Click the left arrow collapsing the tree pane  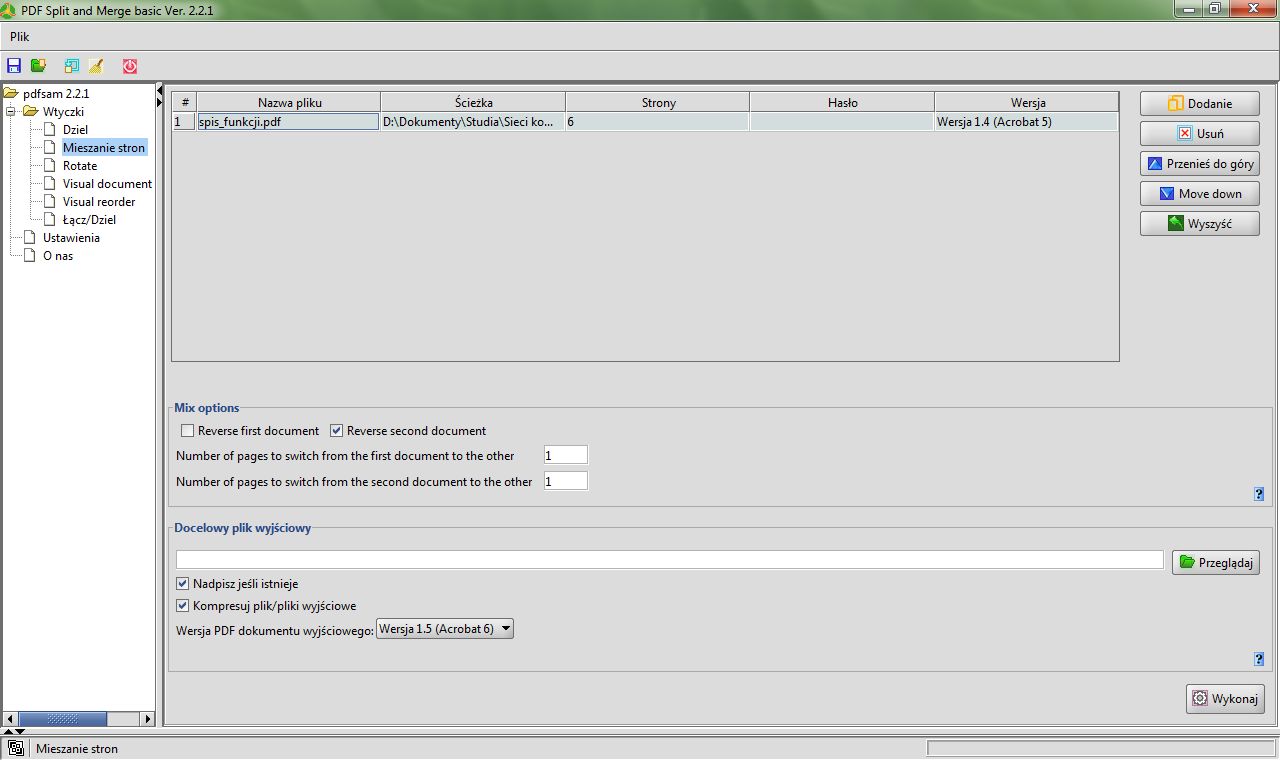point(160,90)
